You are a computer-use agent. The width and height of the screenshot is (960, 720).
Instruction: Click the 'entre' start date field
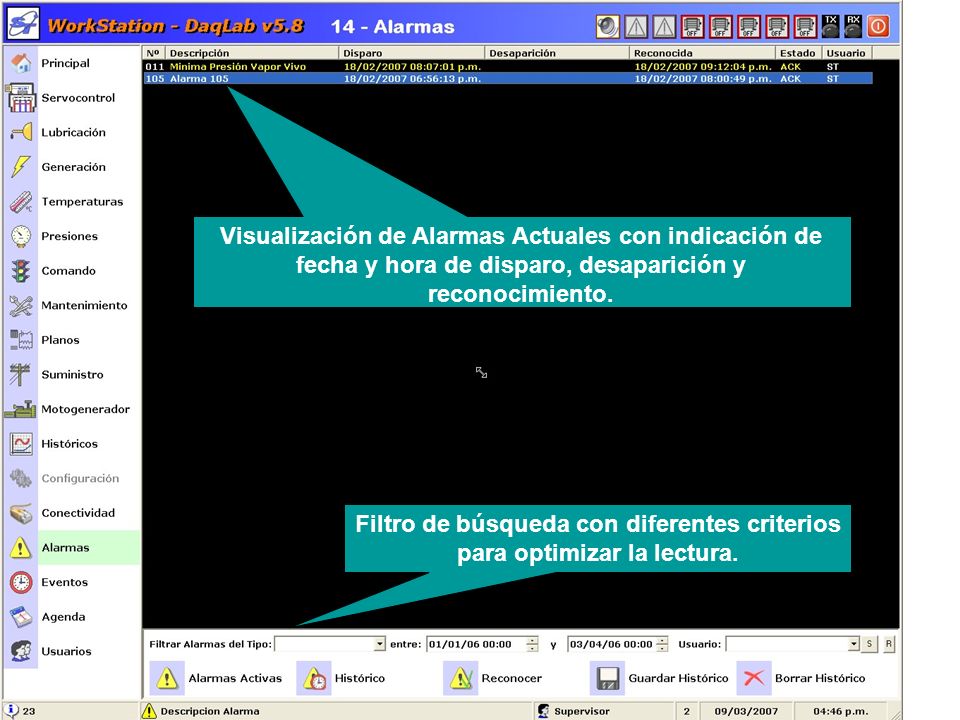(x=476, y=644)
